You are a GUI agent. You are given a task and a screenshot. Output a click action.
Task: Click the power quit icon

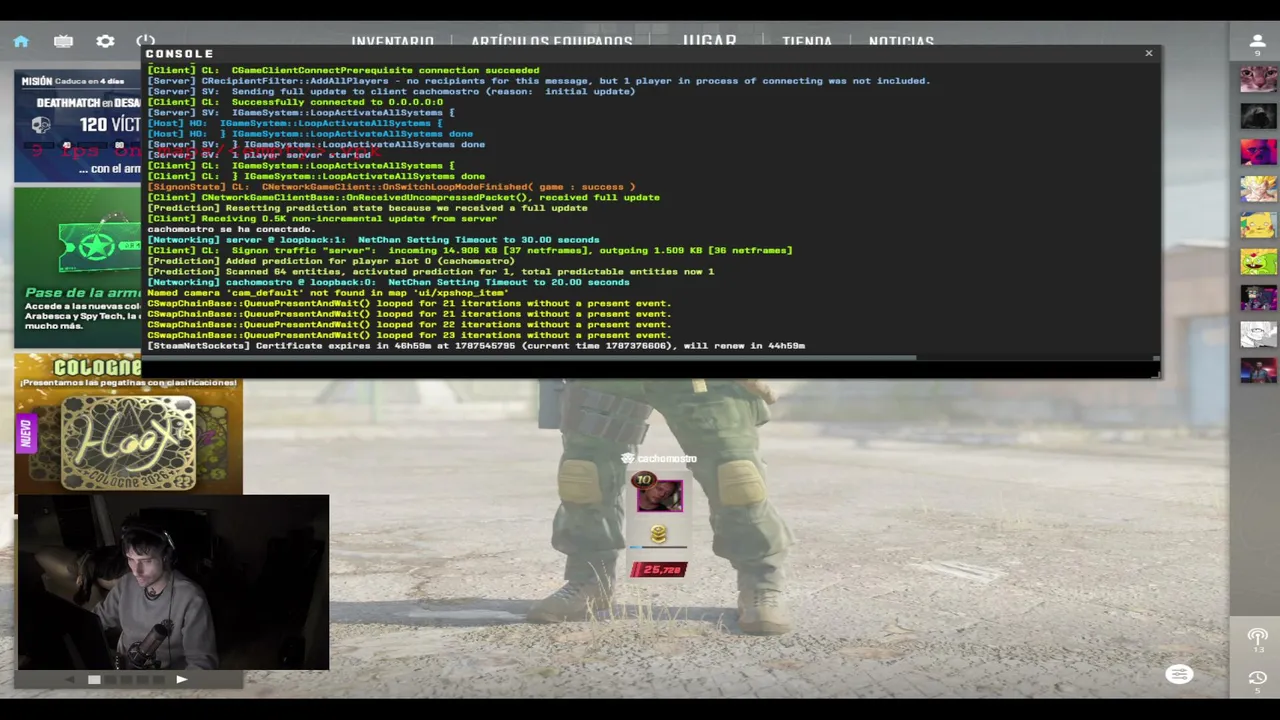click(146, 41)
